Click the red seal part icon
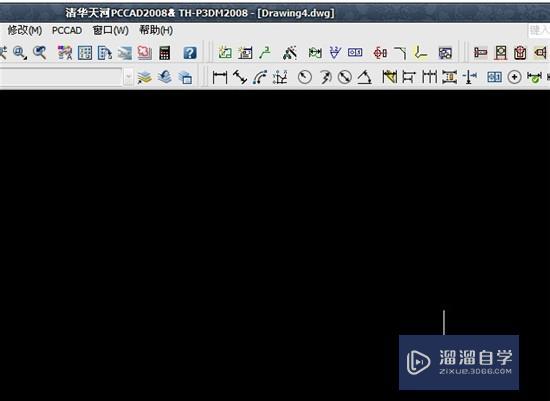Image resolution: width=550 pixels, height=401 pixels. click(x=520, y=53)
